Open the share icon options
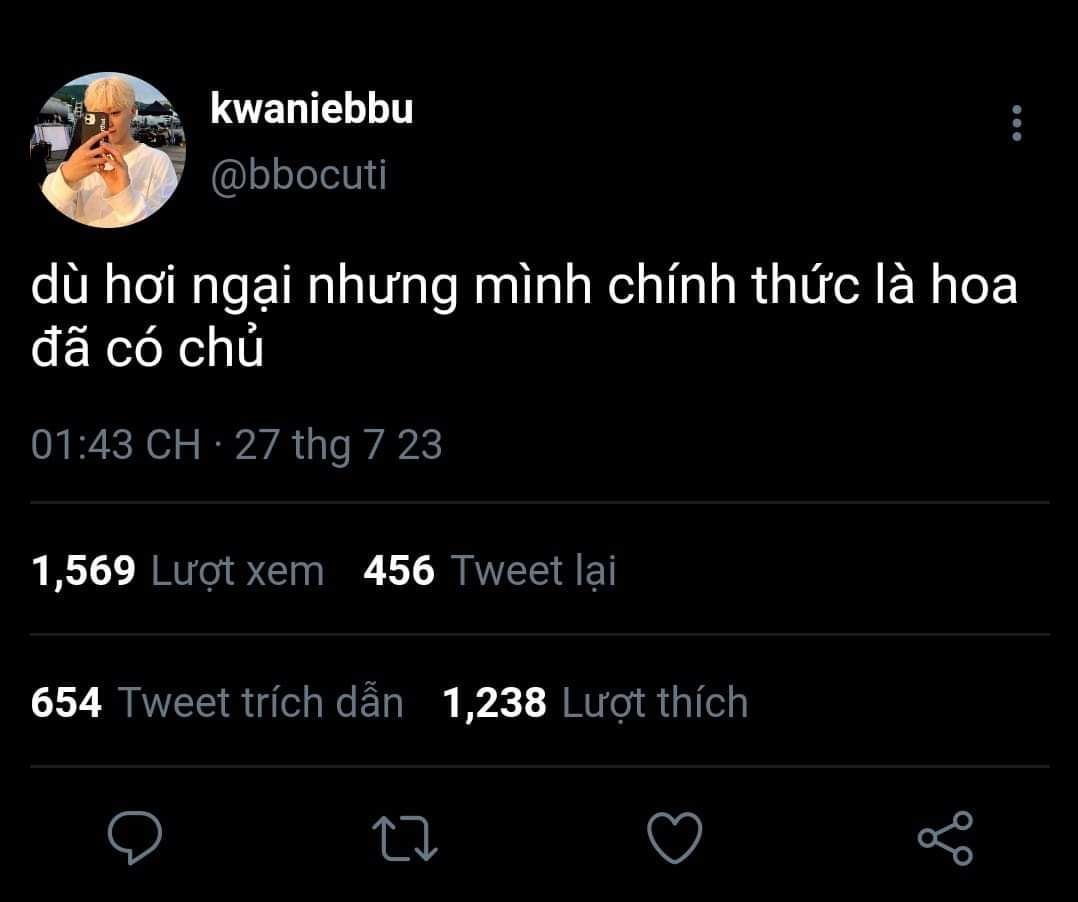Screen dimensions: 1078x902 click(x=945, y=837)
